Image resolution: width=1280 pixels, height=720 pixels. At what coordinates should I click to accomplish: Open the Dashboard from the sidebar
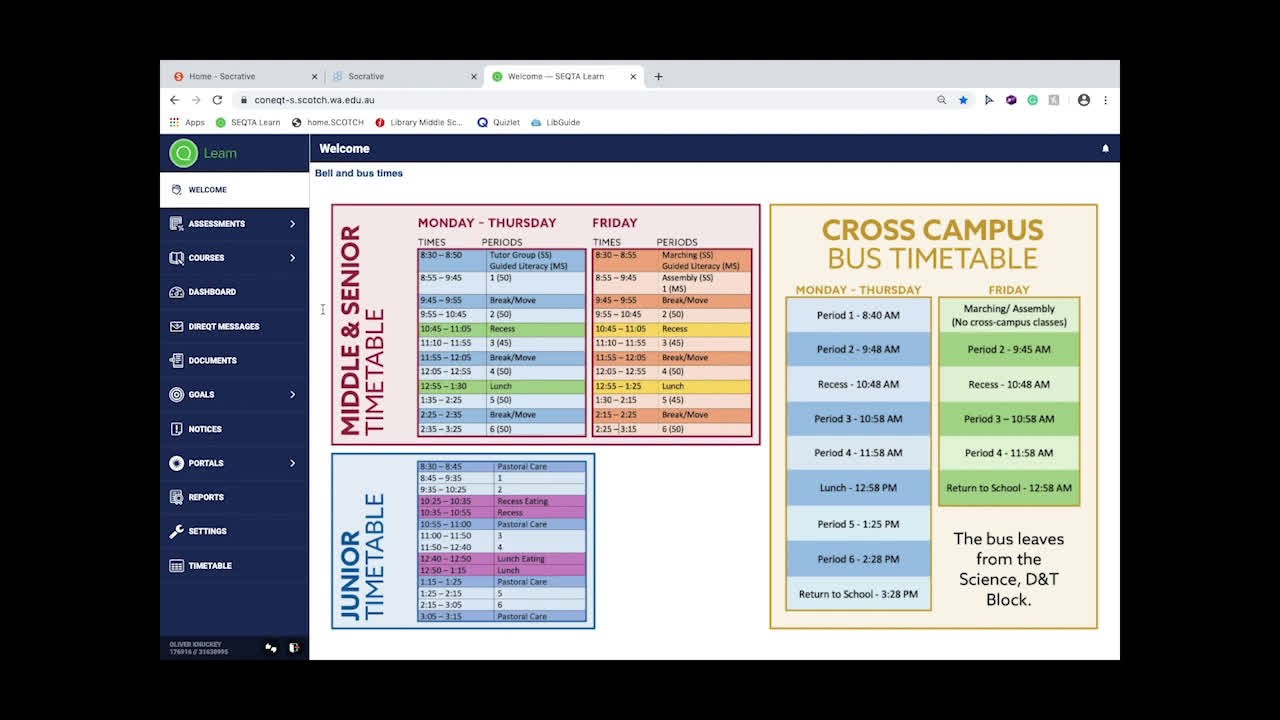[x=177, y=291]
